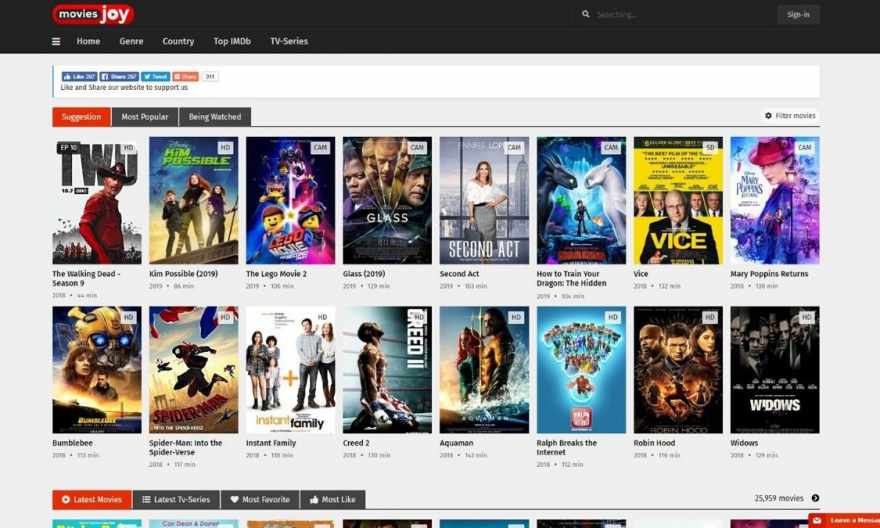The image size is (880, 528).
Task: Open the Leave a Message chat widget
Action: click(x=844, y=520)
